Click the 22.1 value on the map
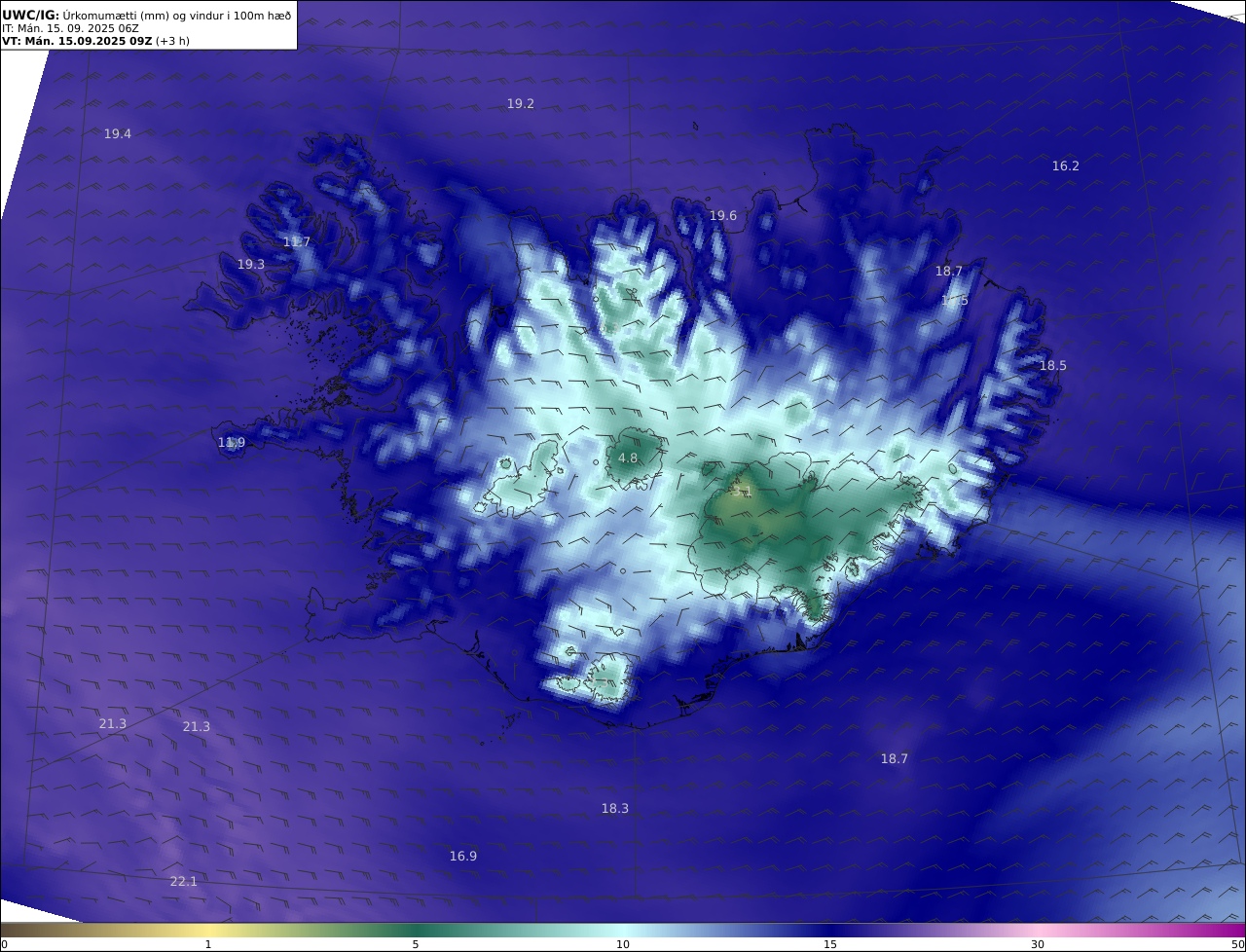 (x=184, y=882)
